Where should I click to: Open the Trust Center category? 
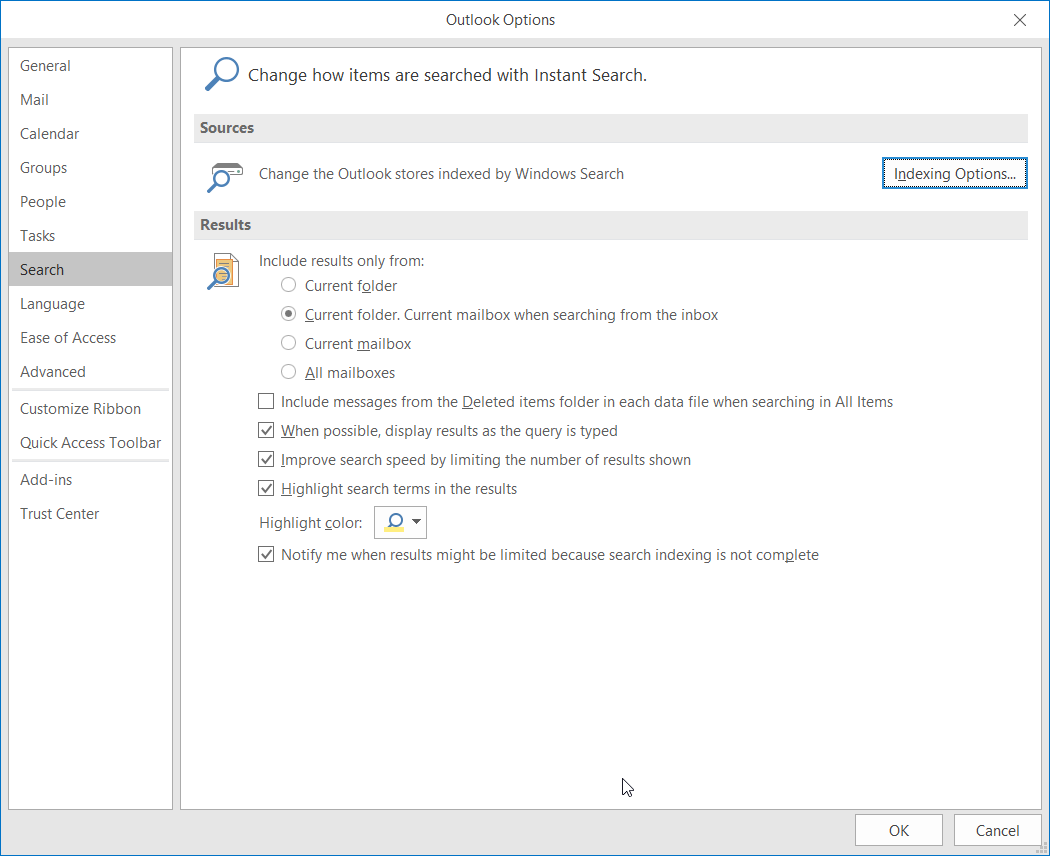90,514
